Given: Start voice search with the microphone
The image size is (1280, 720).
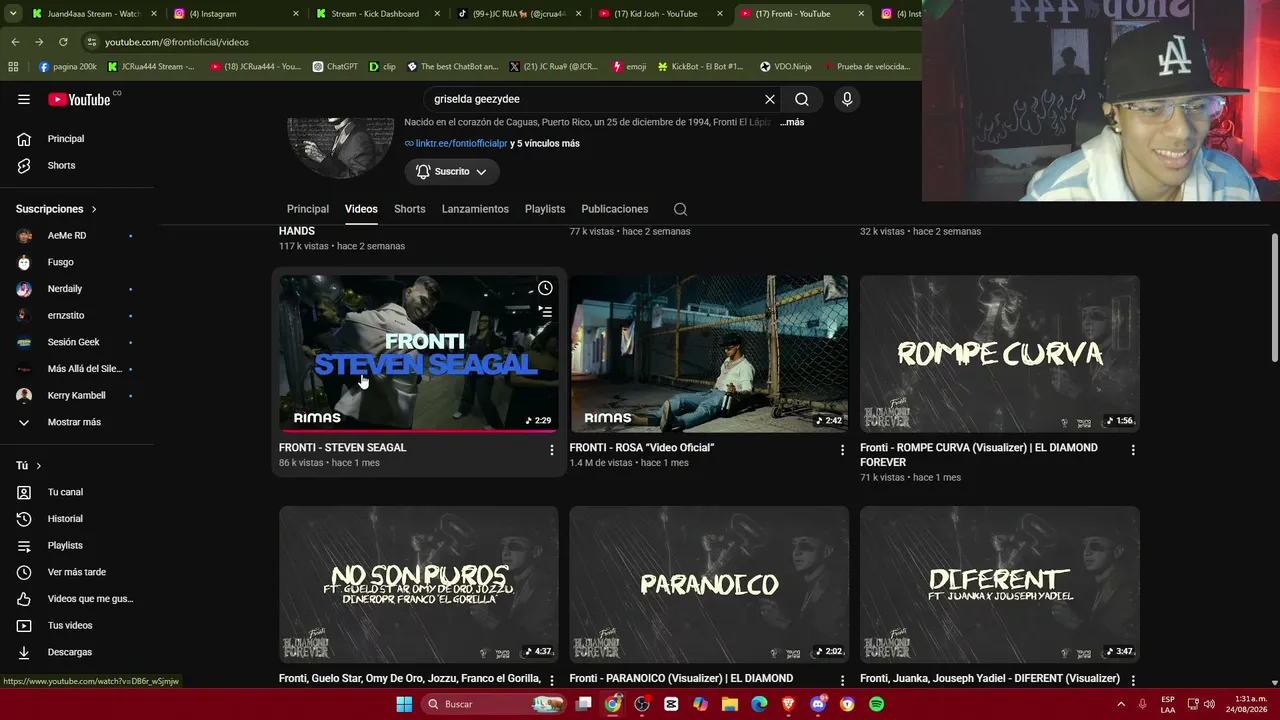Looking at the screenshot, I should [x=847, y=99].
